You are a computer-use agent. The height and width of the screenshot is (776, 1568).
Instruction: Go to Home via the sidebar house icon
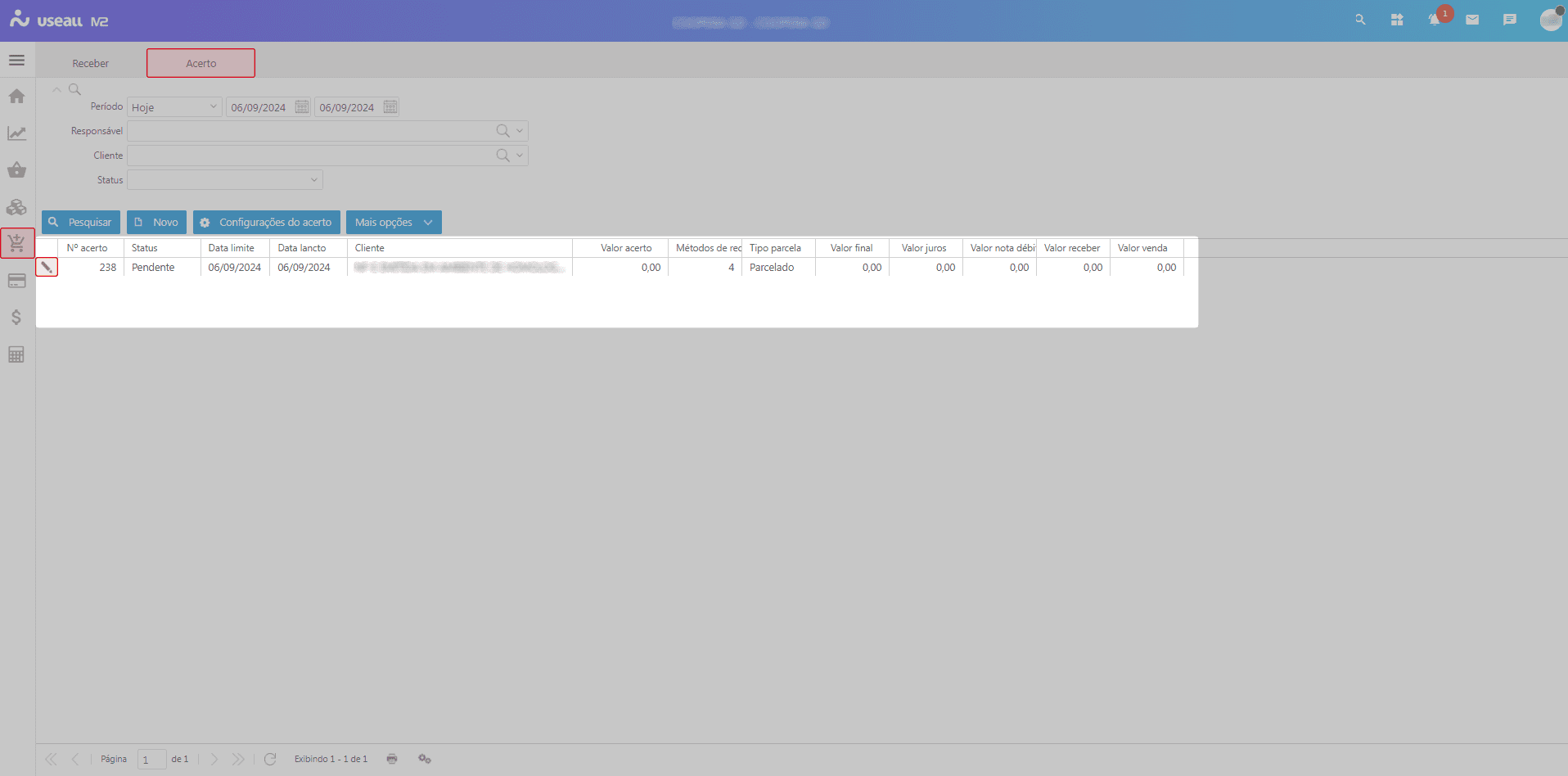pyautogui.click(x=16, y=97)
